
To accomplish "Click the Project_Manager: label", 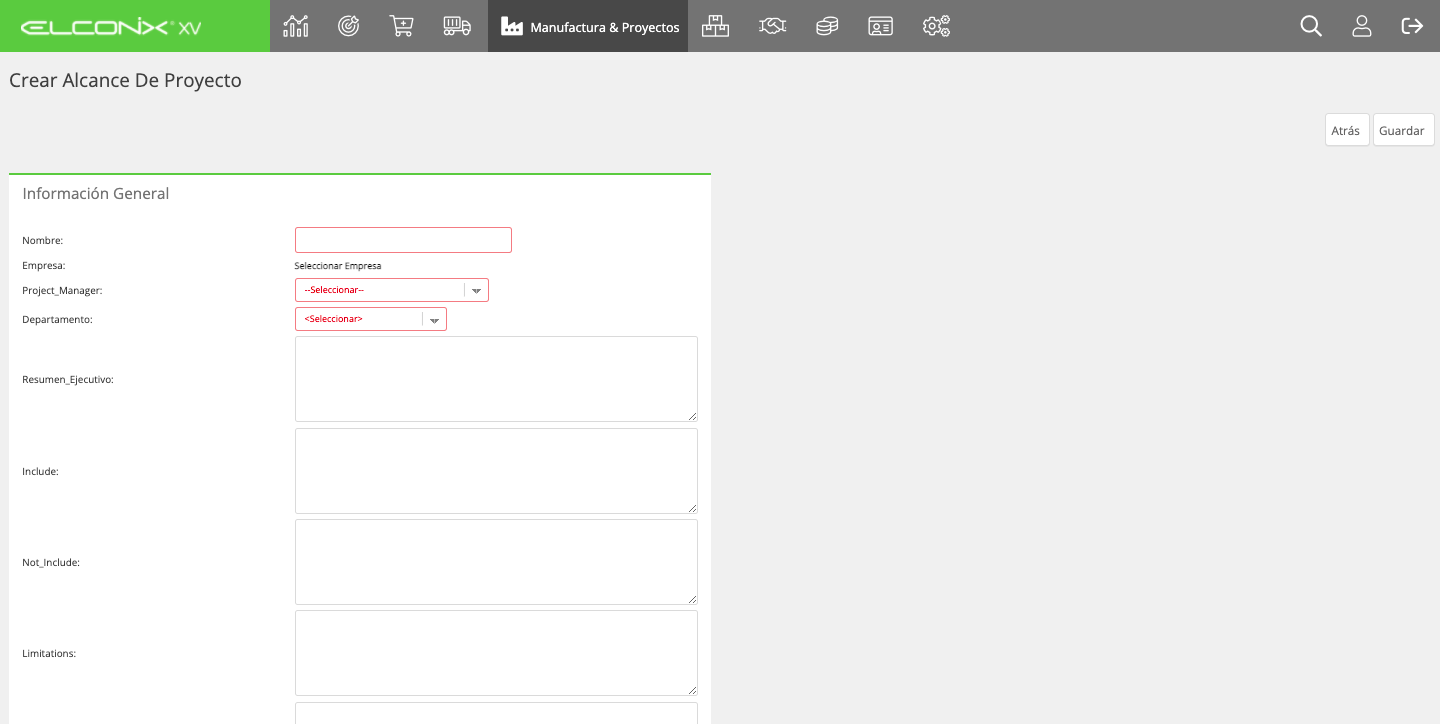I will coord(62,290).
